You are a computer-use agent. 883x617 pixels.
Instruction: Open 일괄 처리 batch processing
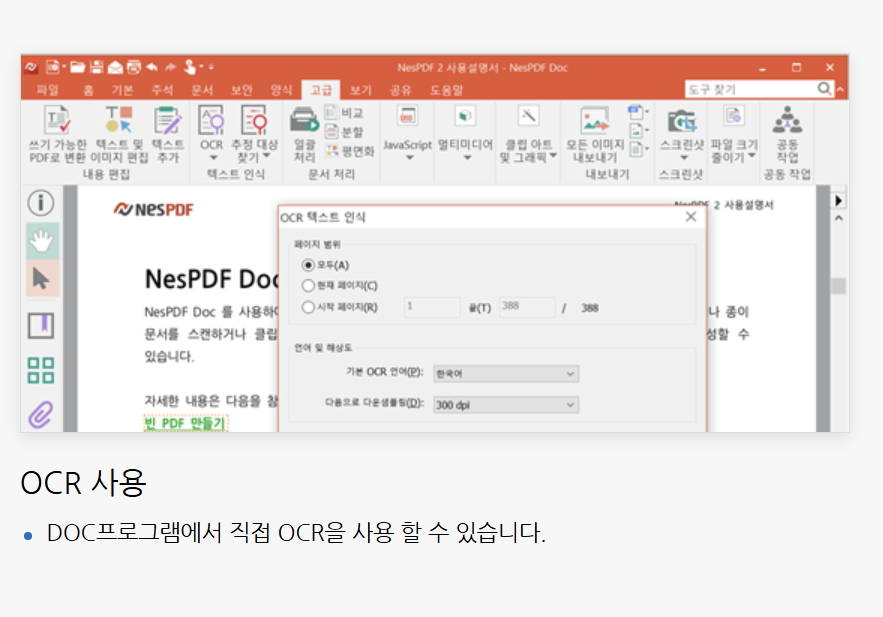tap(304, 135)
